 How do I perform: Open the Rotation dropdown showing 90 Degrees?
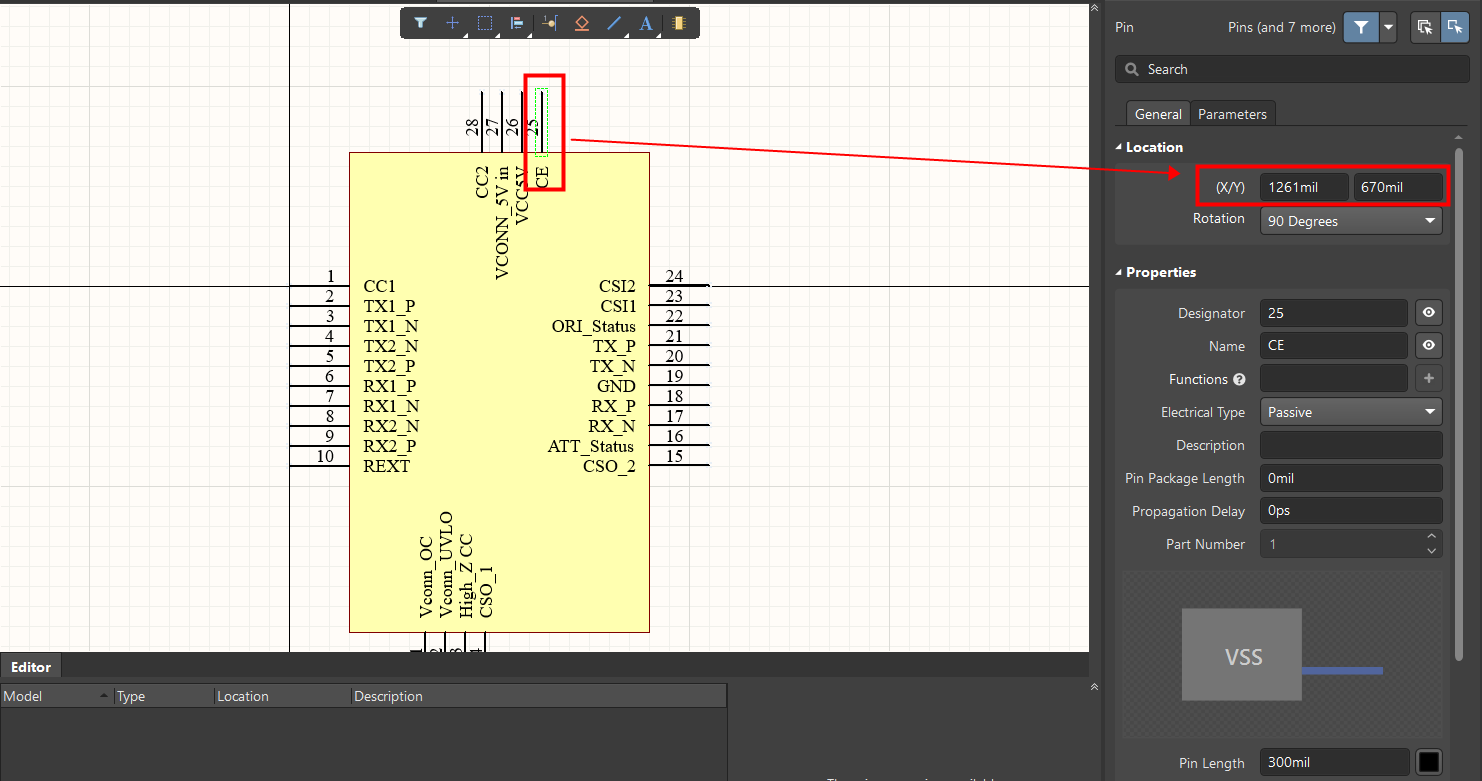coord(1351,221)
